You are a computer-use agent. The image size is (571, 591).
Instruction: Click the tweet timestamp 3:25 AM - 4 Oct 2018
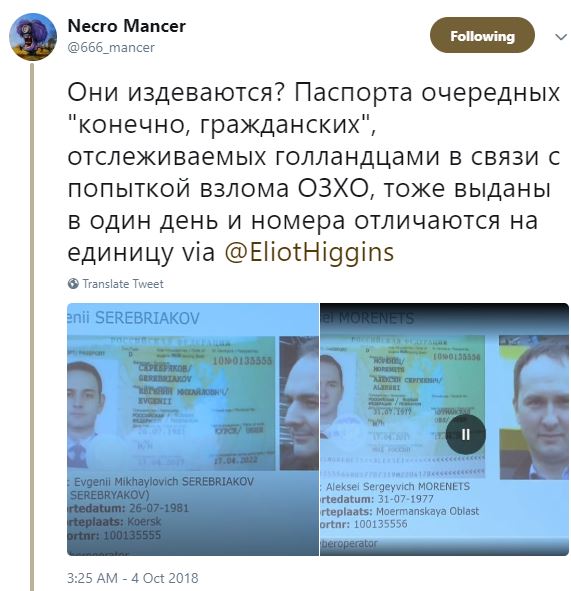133,578
